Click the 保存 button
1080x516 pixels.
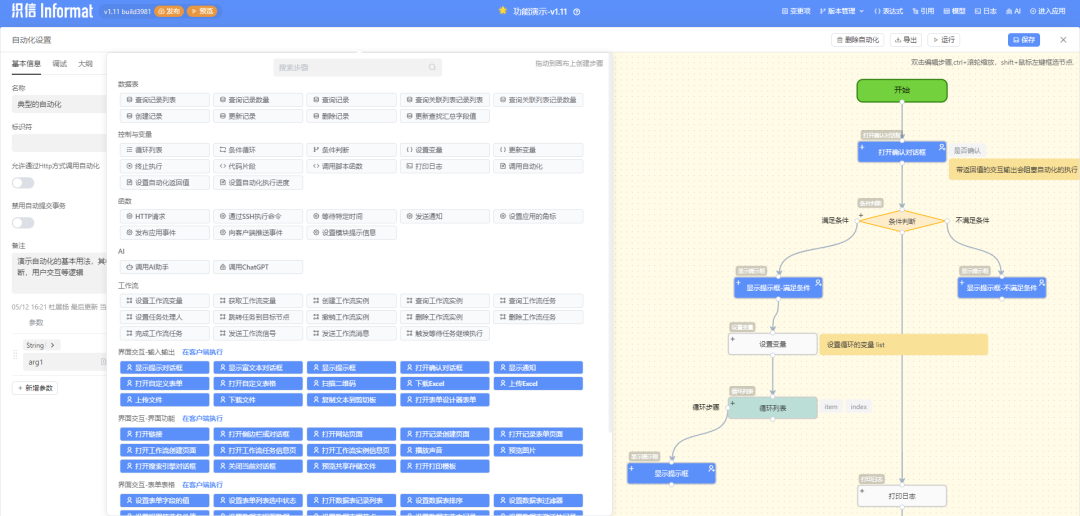pos(1023,40)
